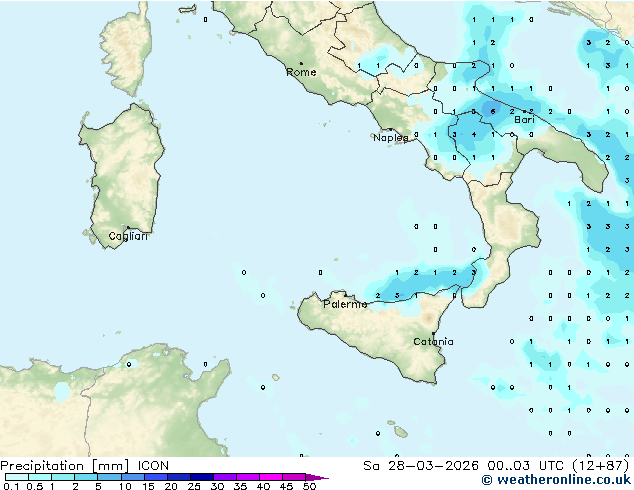Screen dimensions: 634x490
Task: Pick the 15–20 mm legend color box
Action: [155, 477]
